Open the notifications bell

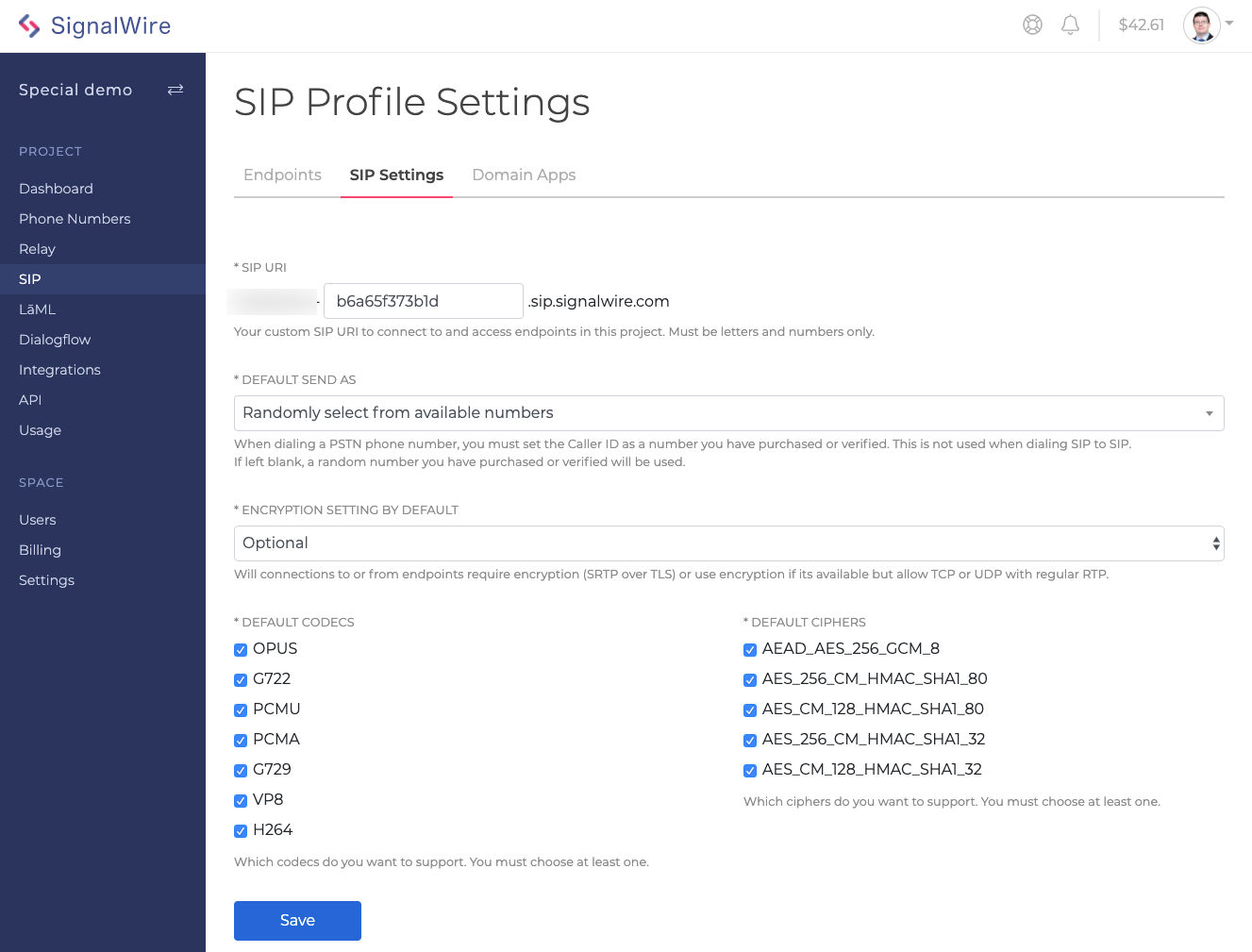click(1070, 25)
